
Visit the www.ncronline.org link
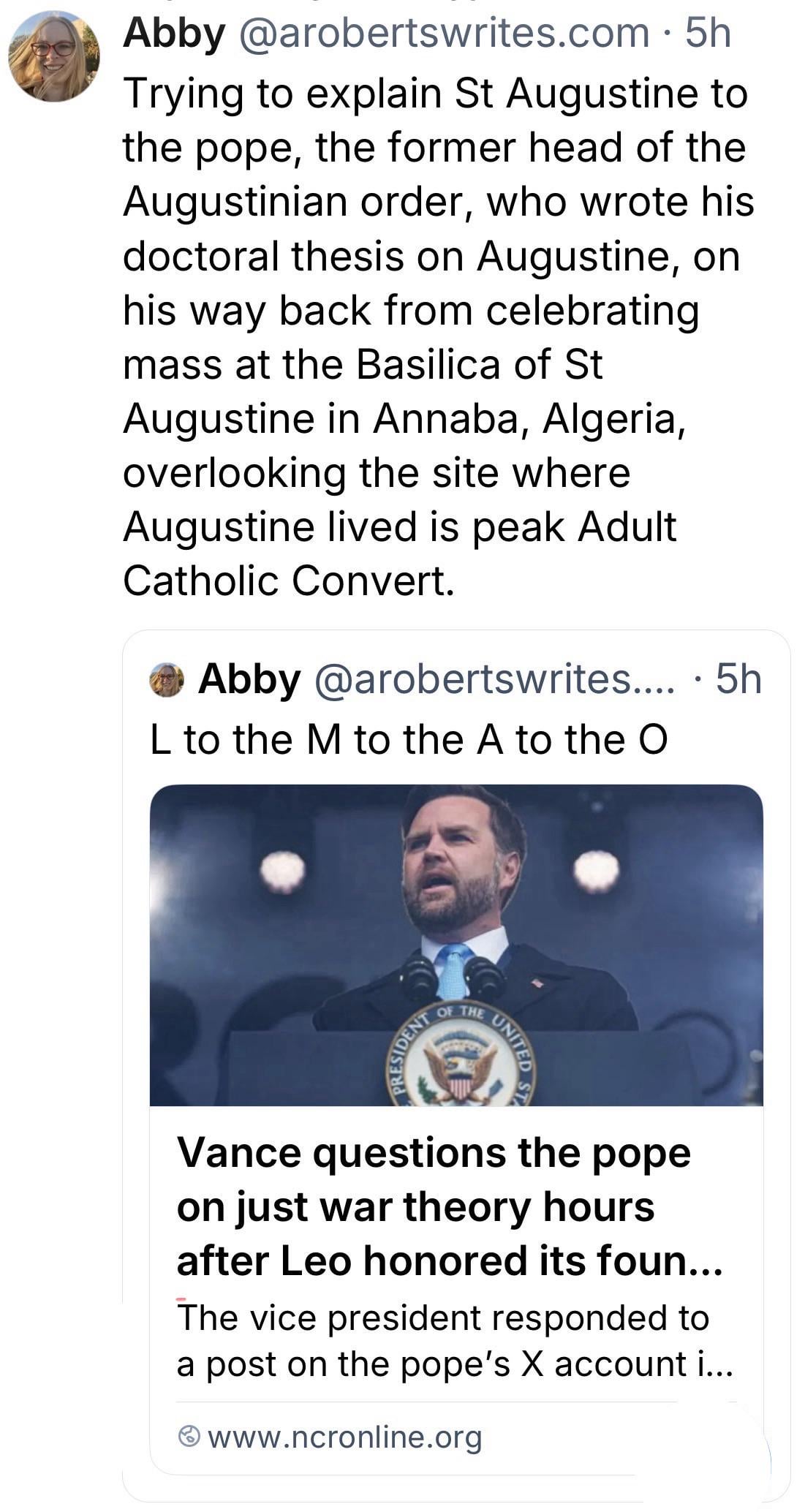(345, 1437)
